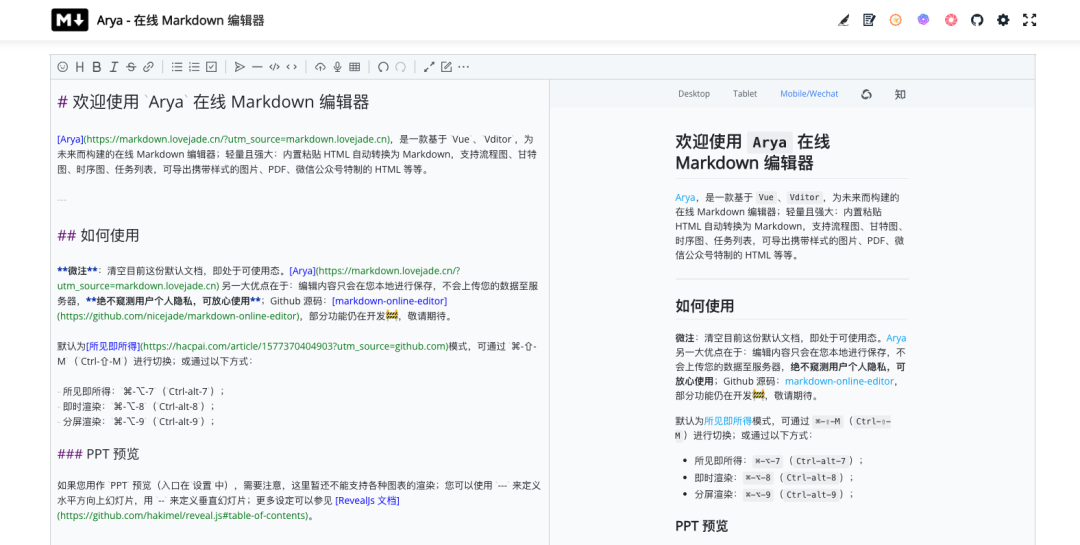Click editor list line 分屏渲染 Ctrl-alt-9
The height and width of the screenshot is (545, 1080).
[136, 422]
